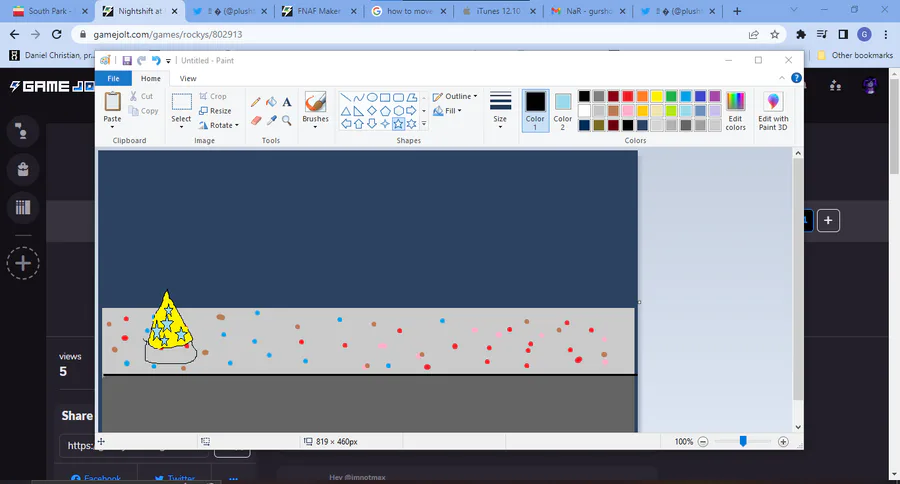The width and height of the screenshot is (900, 484).
Task: Switch to the Home ribbon tab
Action: click(151, 79)
